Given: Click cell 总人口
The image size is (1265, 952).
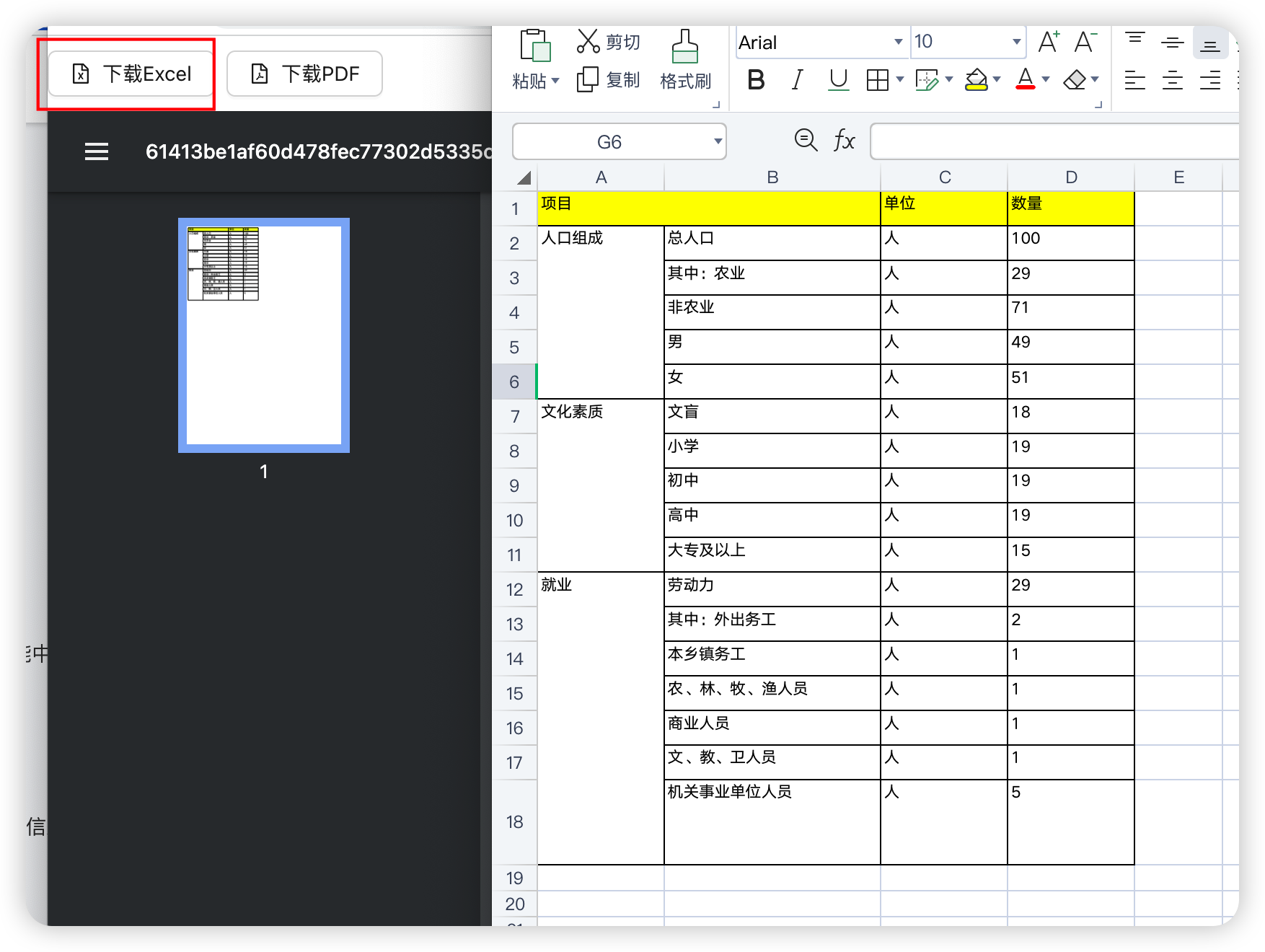Looking at the screenshot, I should pos(772,243).
